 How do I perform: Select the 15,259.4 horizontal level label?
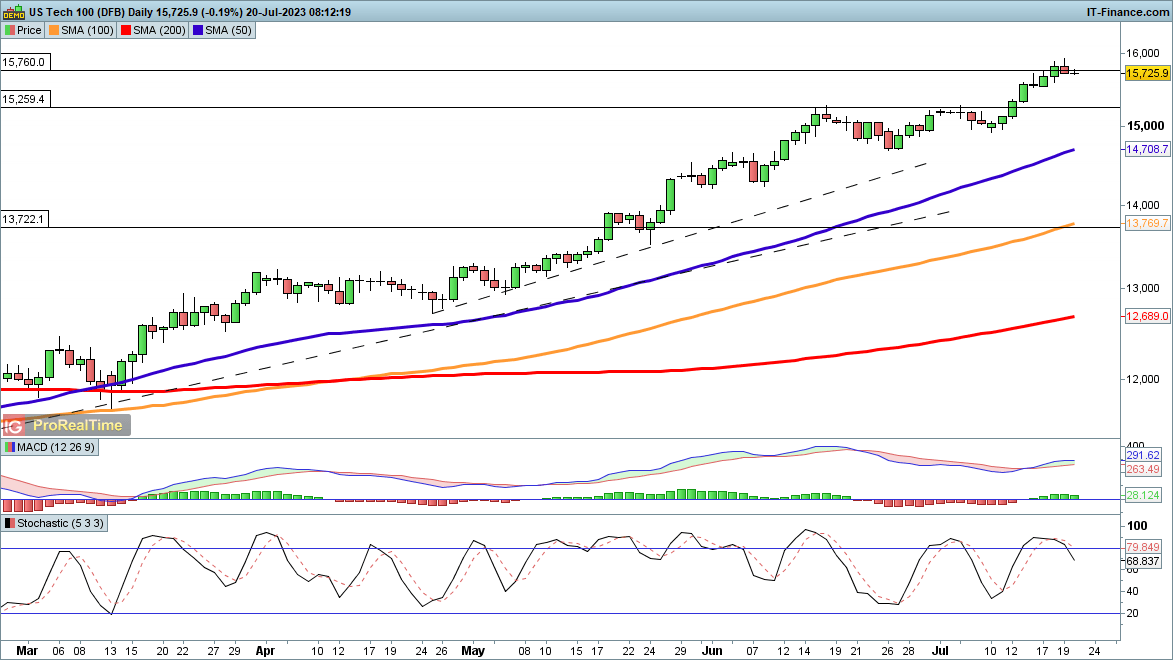click(x=25, y=99)
